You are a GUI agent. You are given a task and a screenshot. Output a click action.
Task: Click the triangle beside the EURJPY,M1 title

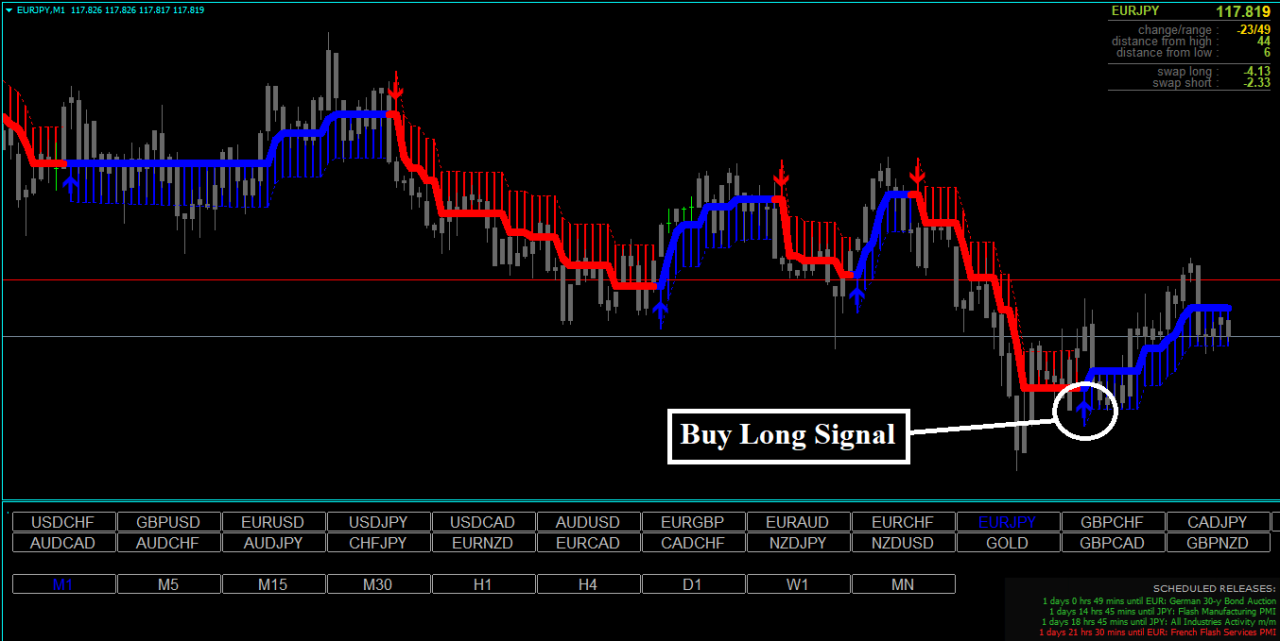click(x=9, y=9)
